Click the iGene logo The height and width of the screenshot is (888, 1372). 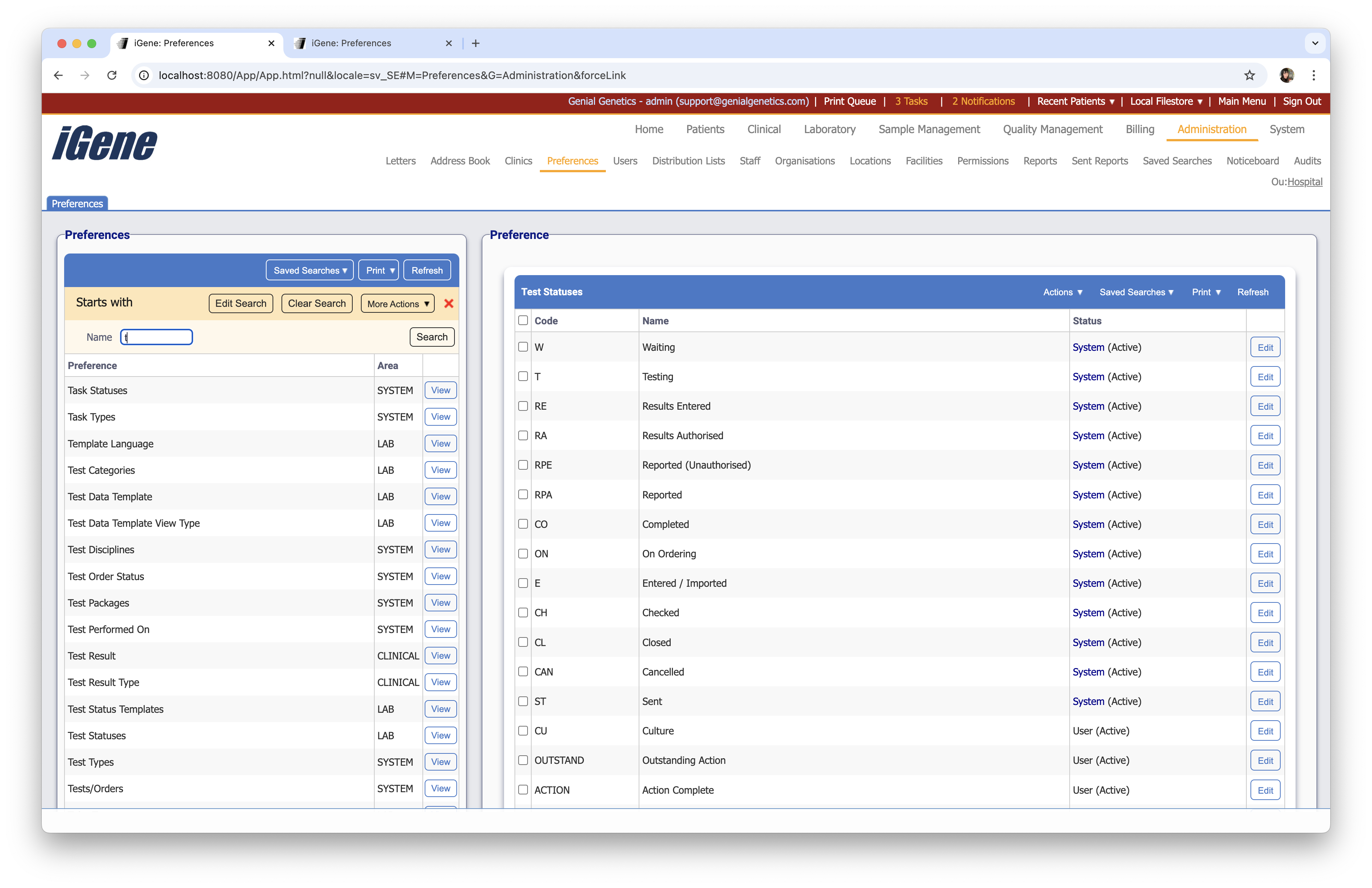coord(104,143)
